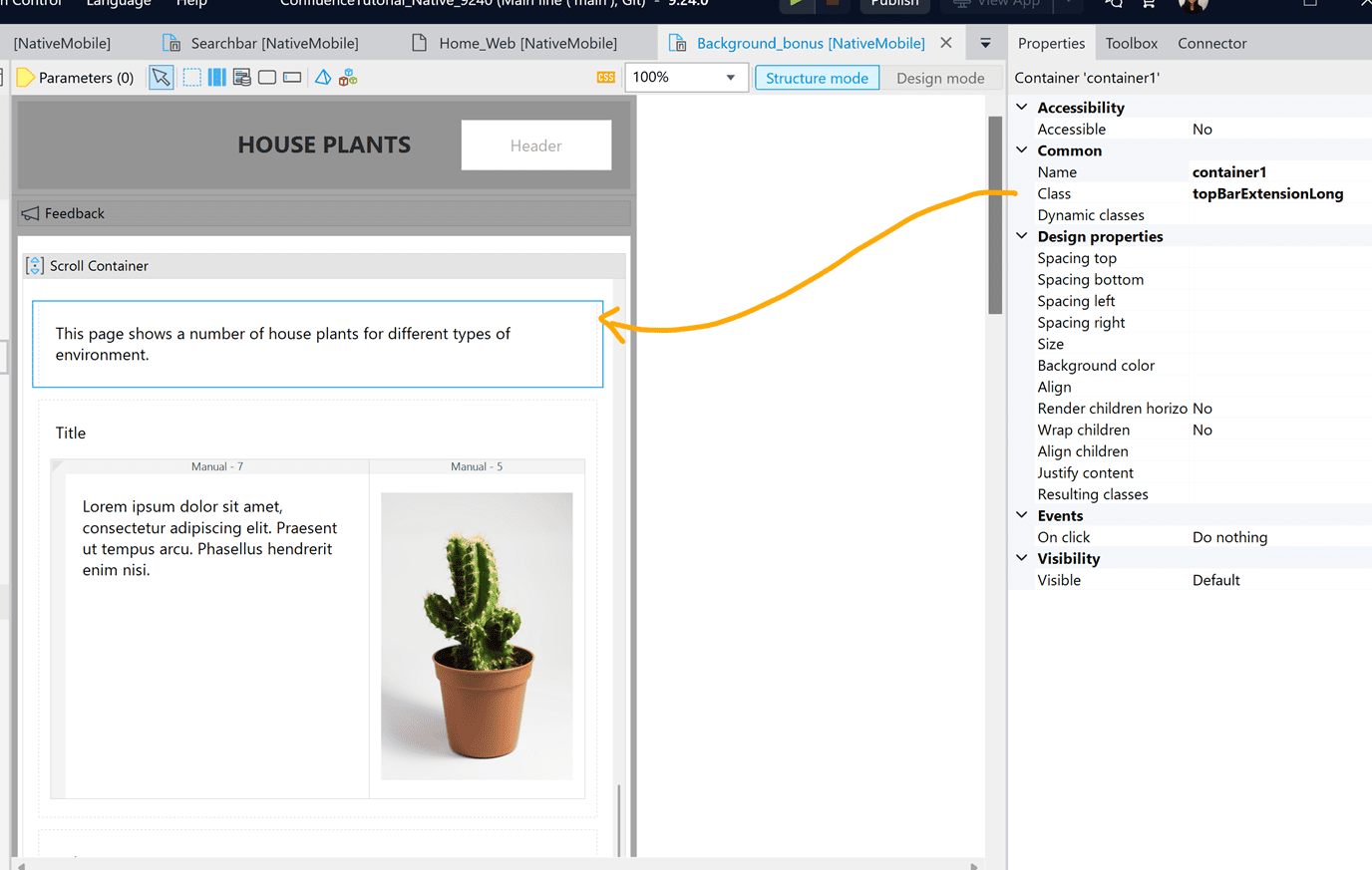Select the pointer selection tool
Image resolution: width=1372 pixels, height=870 pixels.
(161, 78)
